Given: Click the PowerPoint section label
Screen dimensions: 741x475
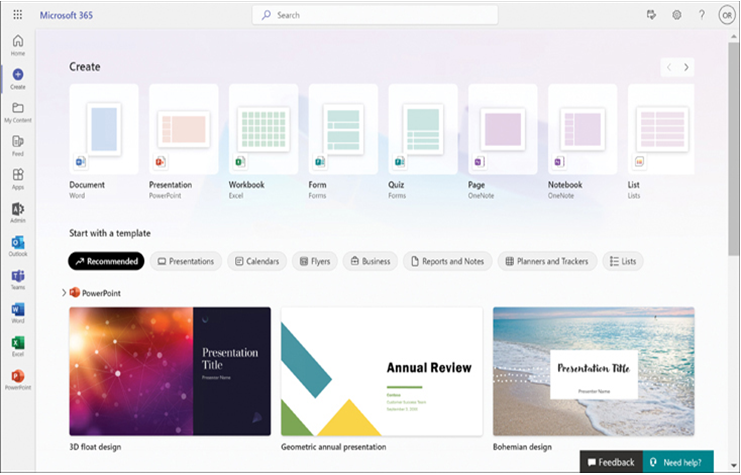Looking at the screenshot, I should tap(101, 293).
